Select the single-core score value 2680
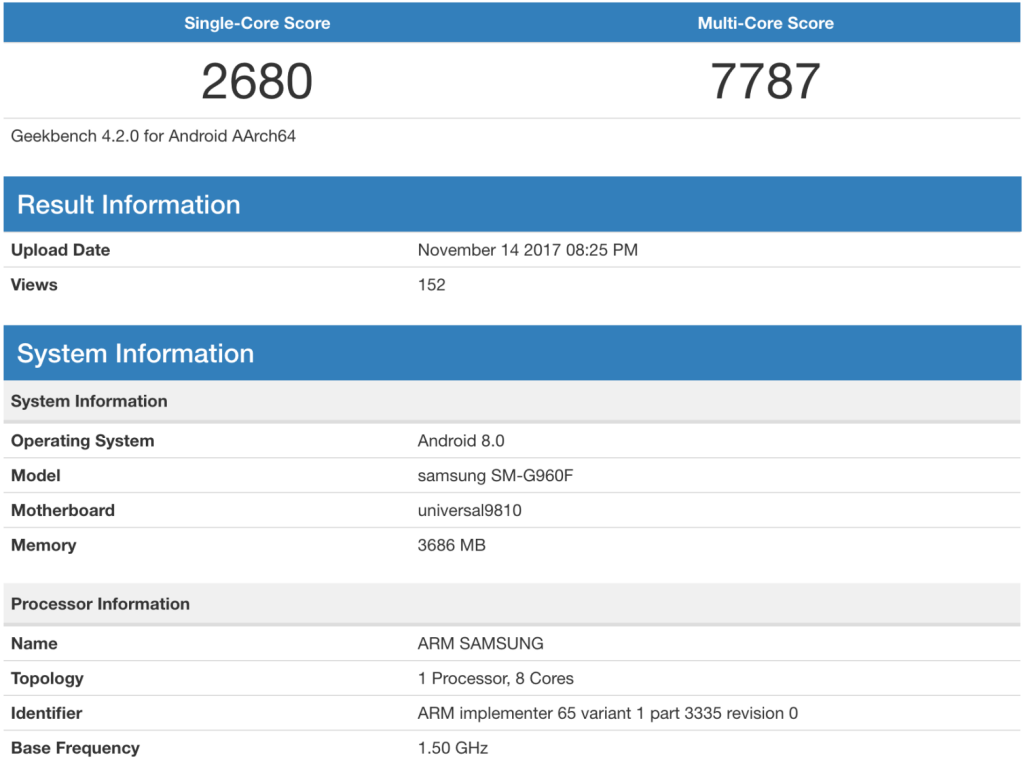The width and height of the screenshot is (1024, 768). coord(257,81)
